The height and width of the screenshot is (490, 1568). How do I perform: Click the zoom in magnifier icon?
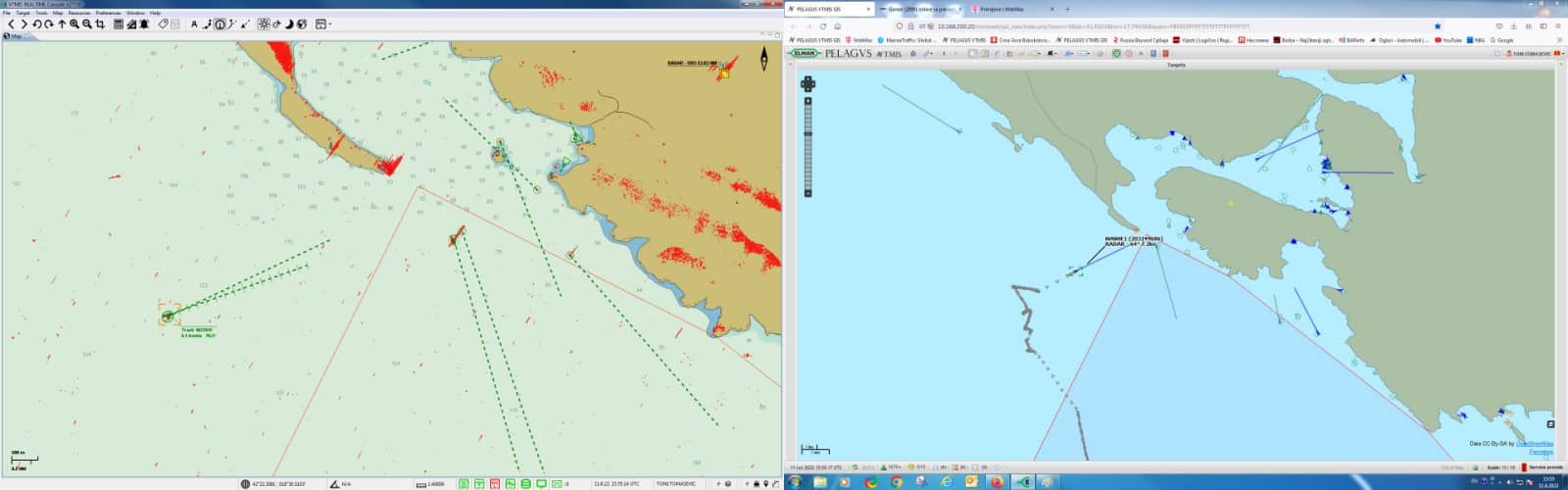(x=74, y=24)
